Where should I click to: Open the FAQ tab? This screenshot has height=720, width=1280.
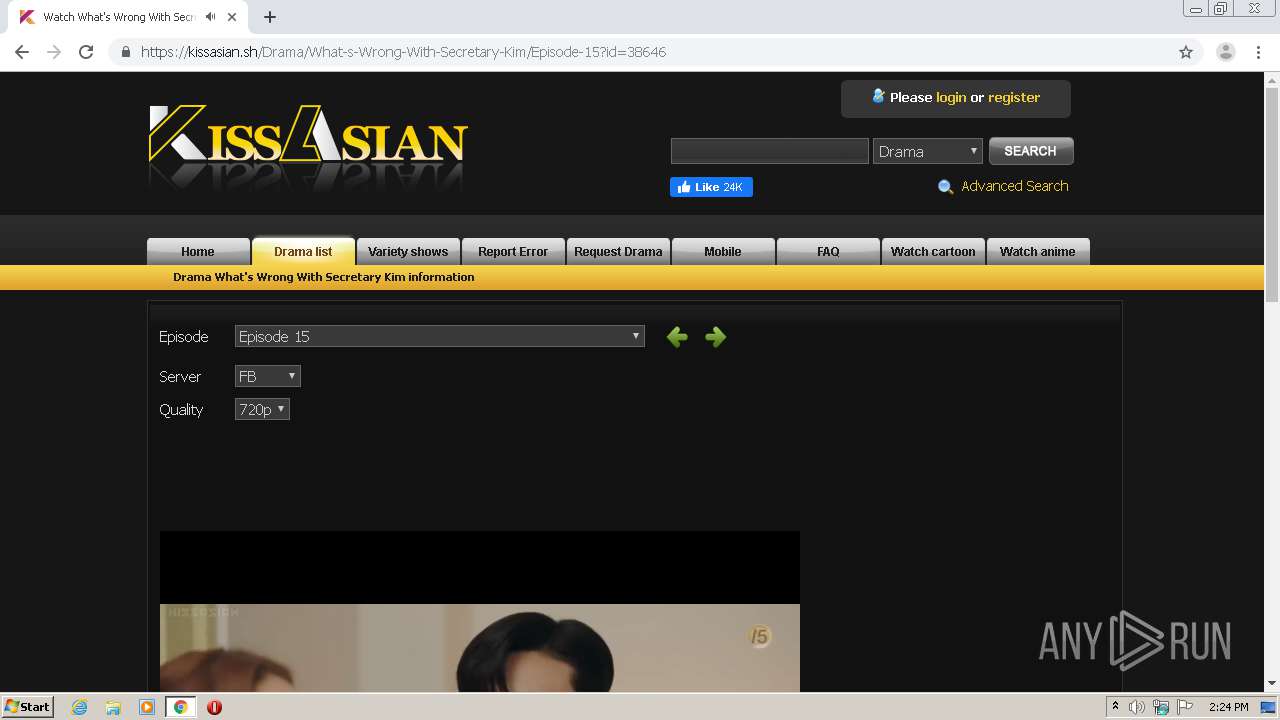(828, 251)
